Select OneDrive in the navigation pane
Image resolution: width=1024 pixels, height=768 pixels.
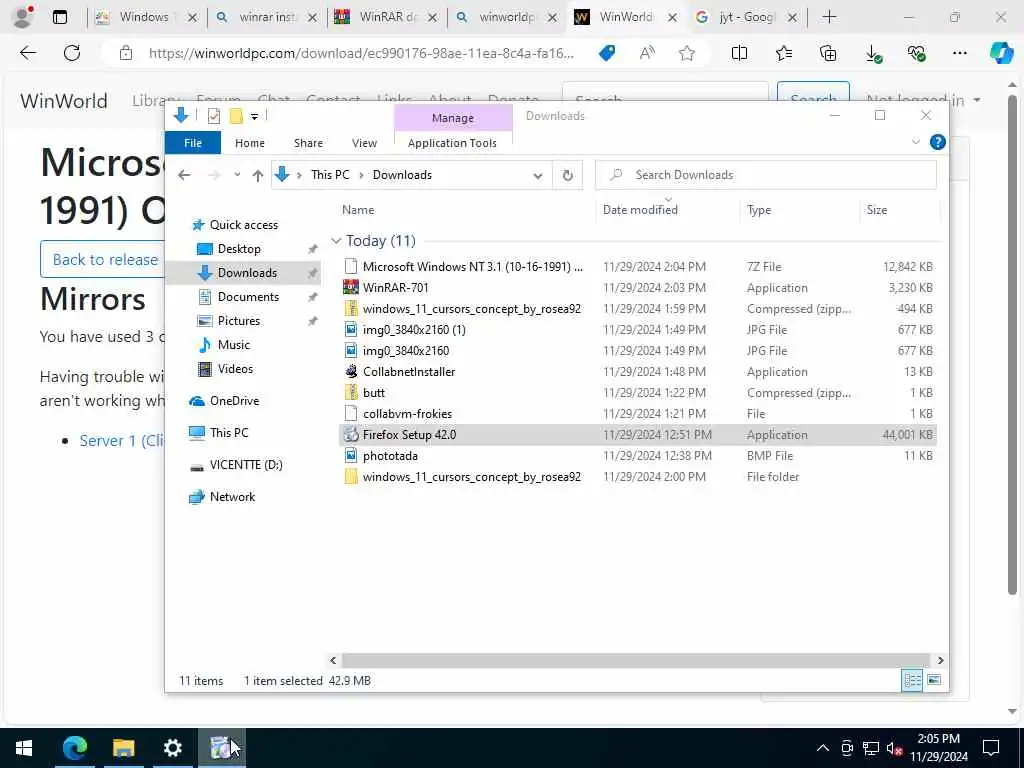click(x=234, y=401)
